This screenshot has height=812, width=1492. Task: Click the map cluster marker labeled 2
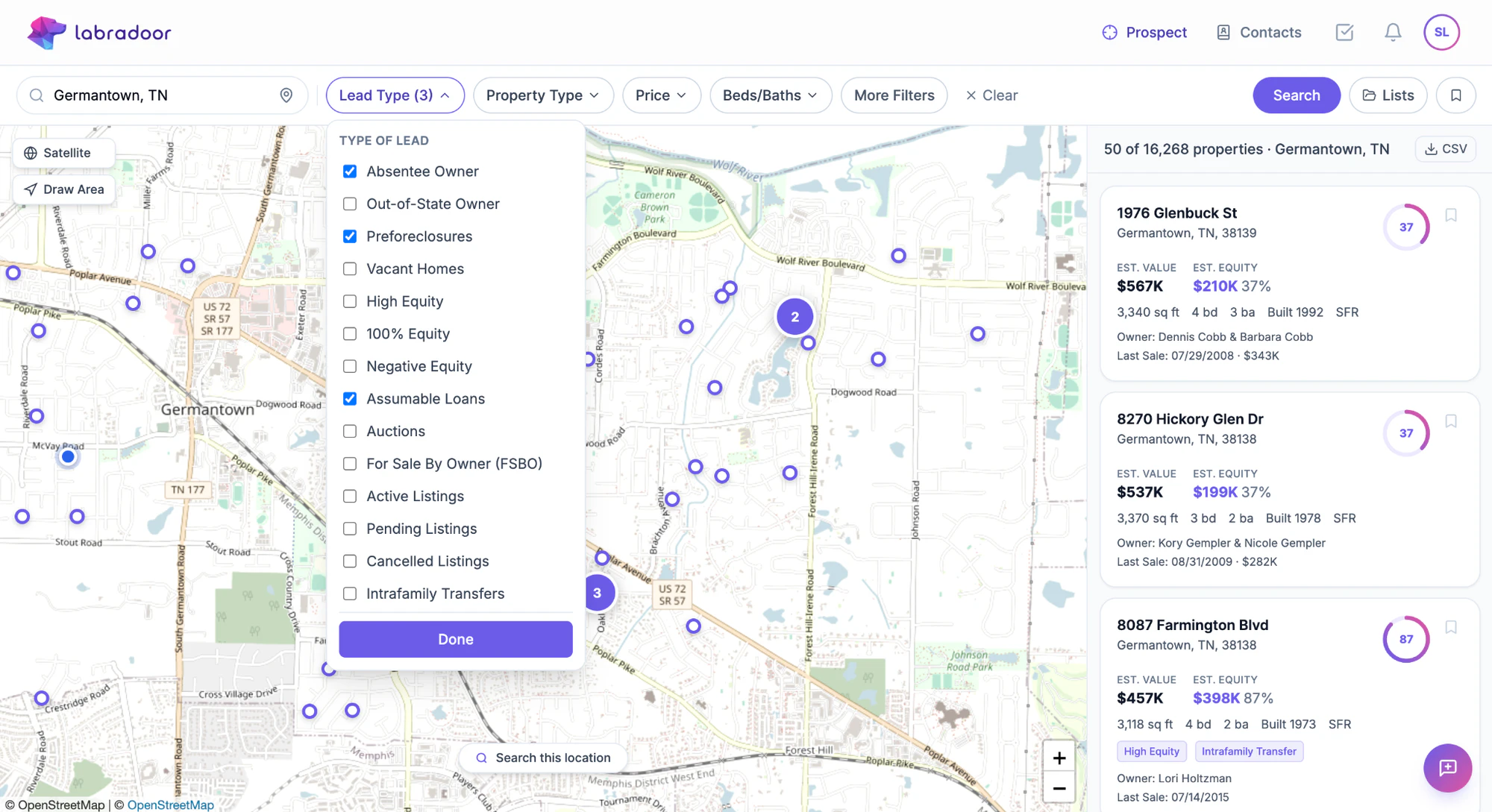tap(794, 317)
